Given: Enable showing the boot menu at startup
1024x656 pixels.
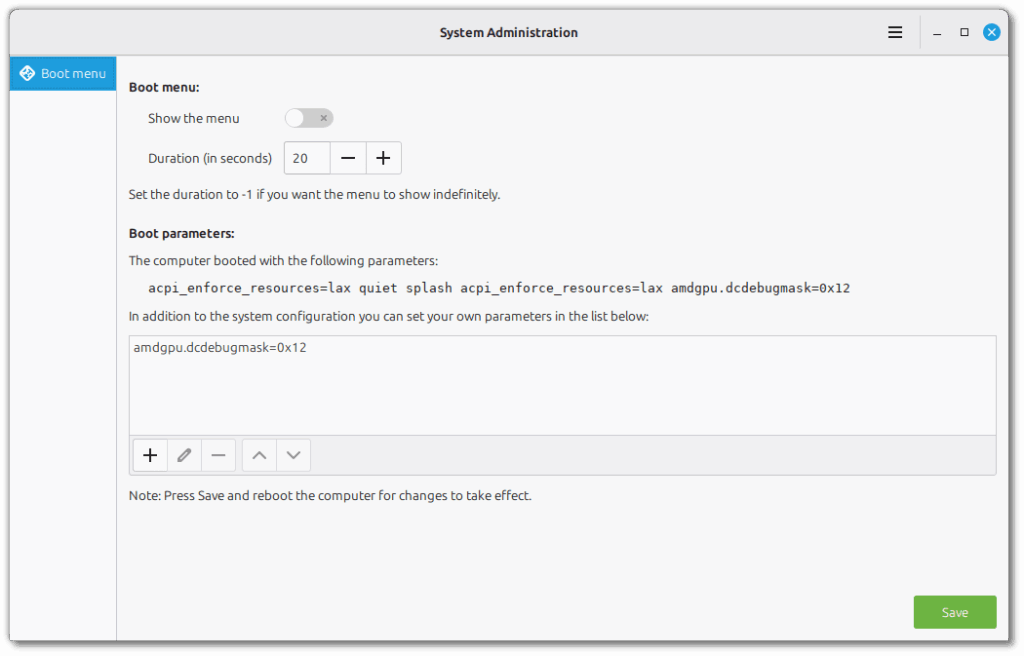Looking at the screenshot, I should pos(308,117).
